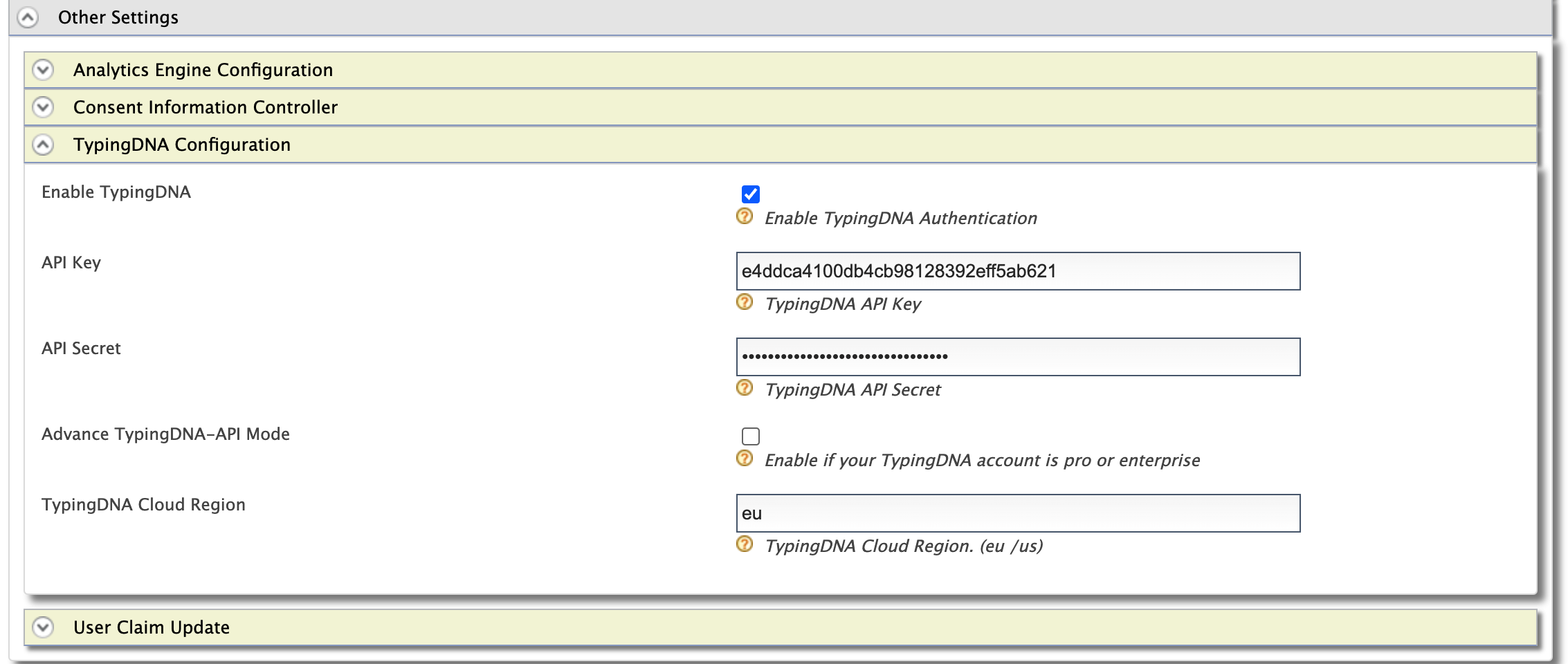Screen dimensions: 1568x664
Task: Click help icon beside Cloud Region hint
Action: coord(745,544)
